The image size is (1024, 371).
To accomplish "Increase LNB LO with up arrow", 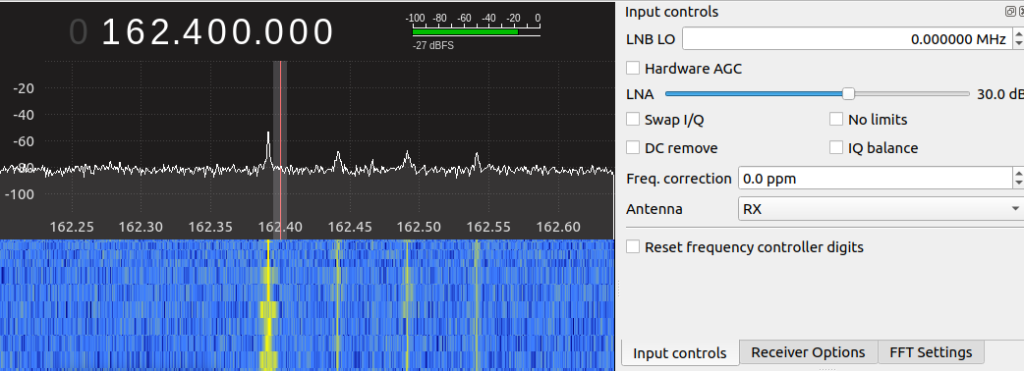I will (x=1019, y=33).
